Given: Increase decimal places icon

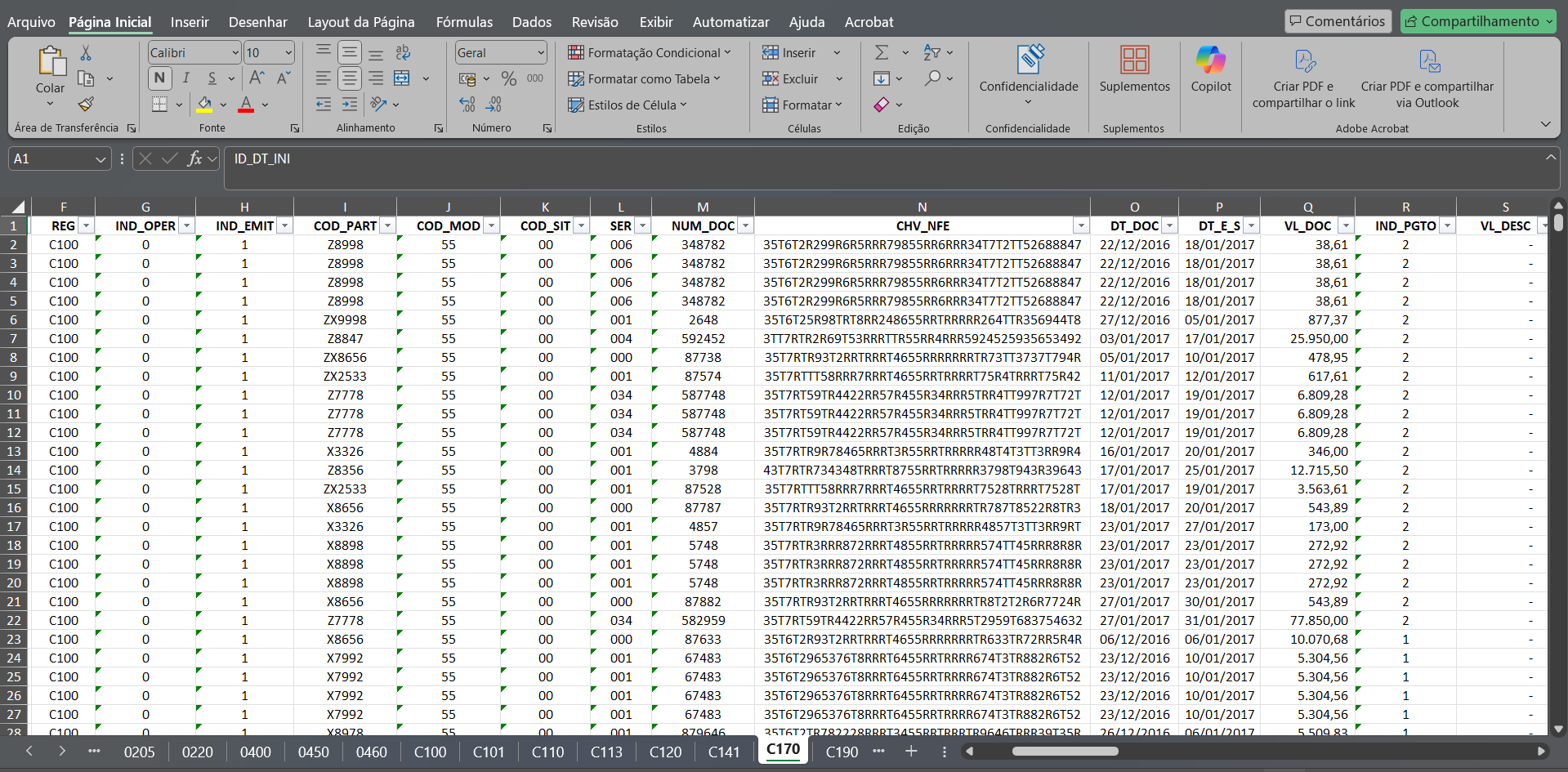Looking at the screenshot, I should 467,104.
